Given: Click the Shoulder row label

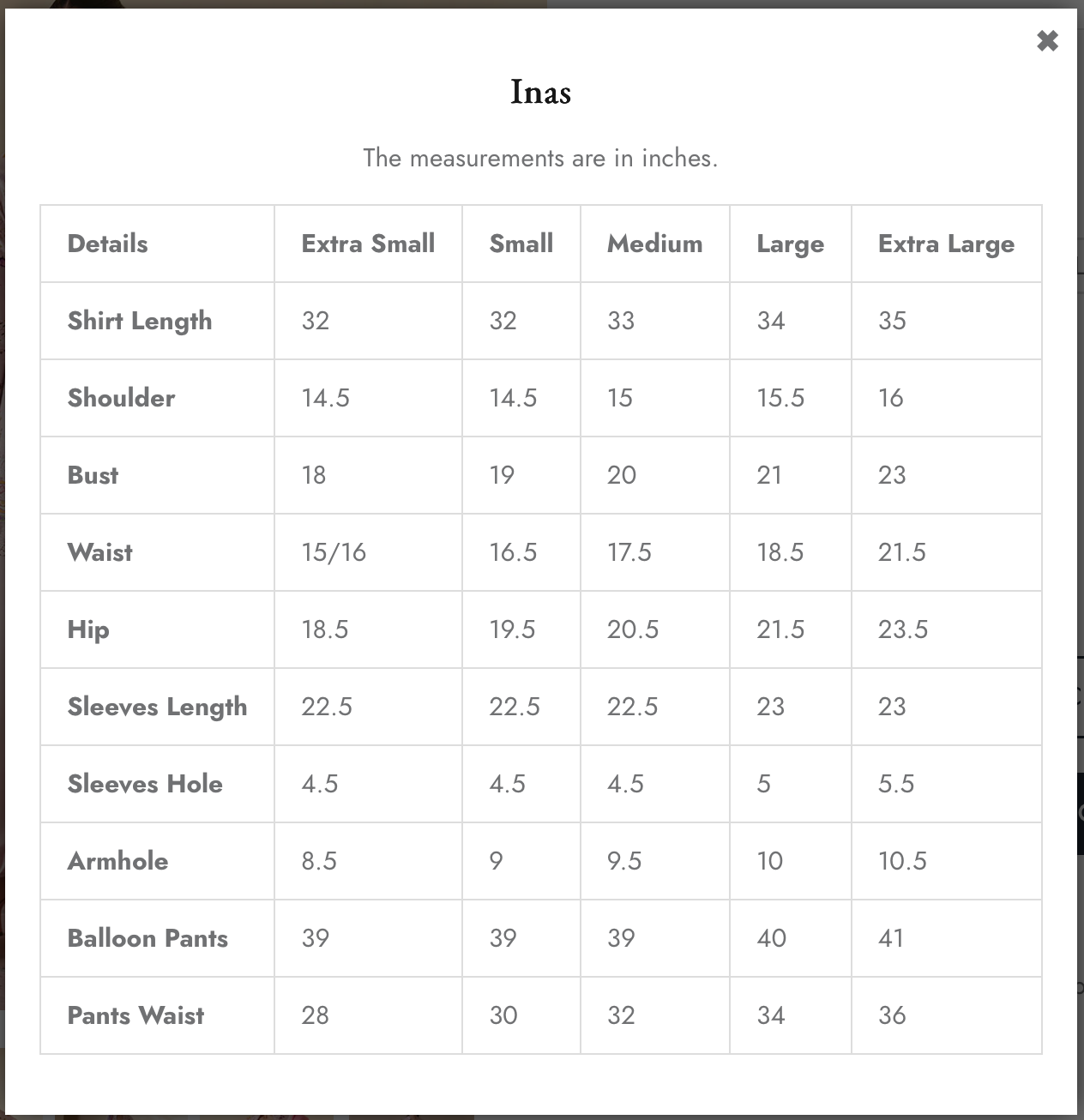Looking at the screenshot, I should 121,398.
